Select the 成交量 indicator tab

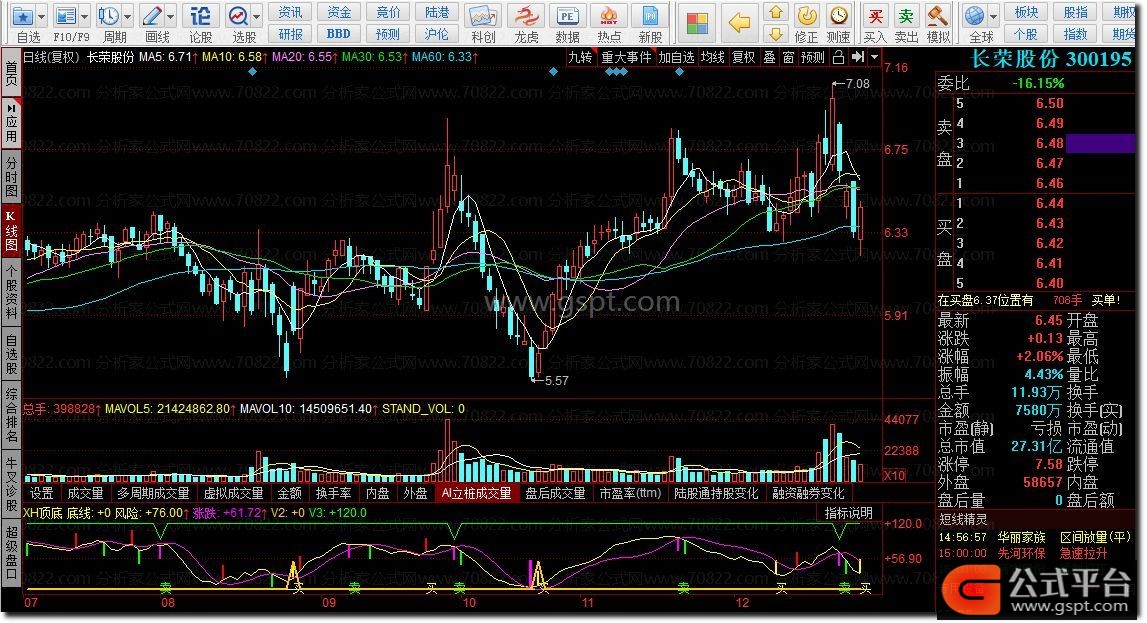85,494
